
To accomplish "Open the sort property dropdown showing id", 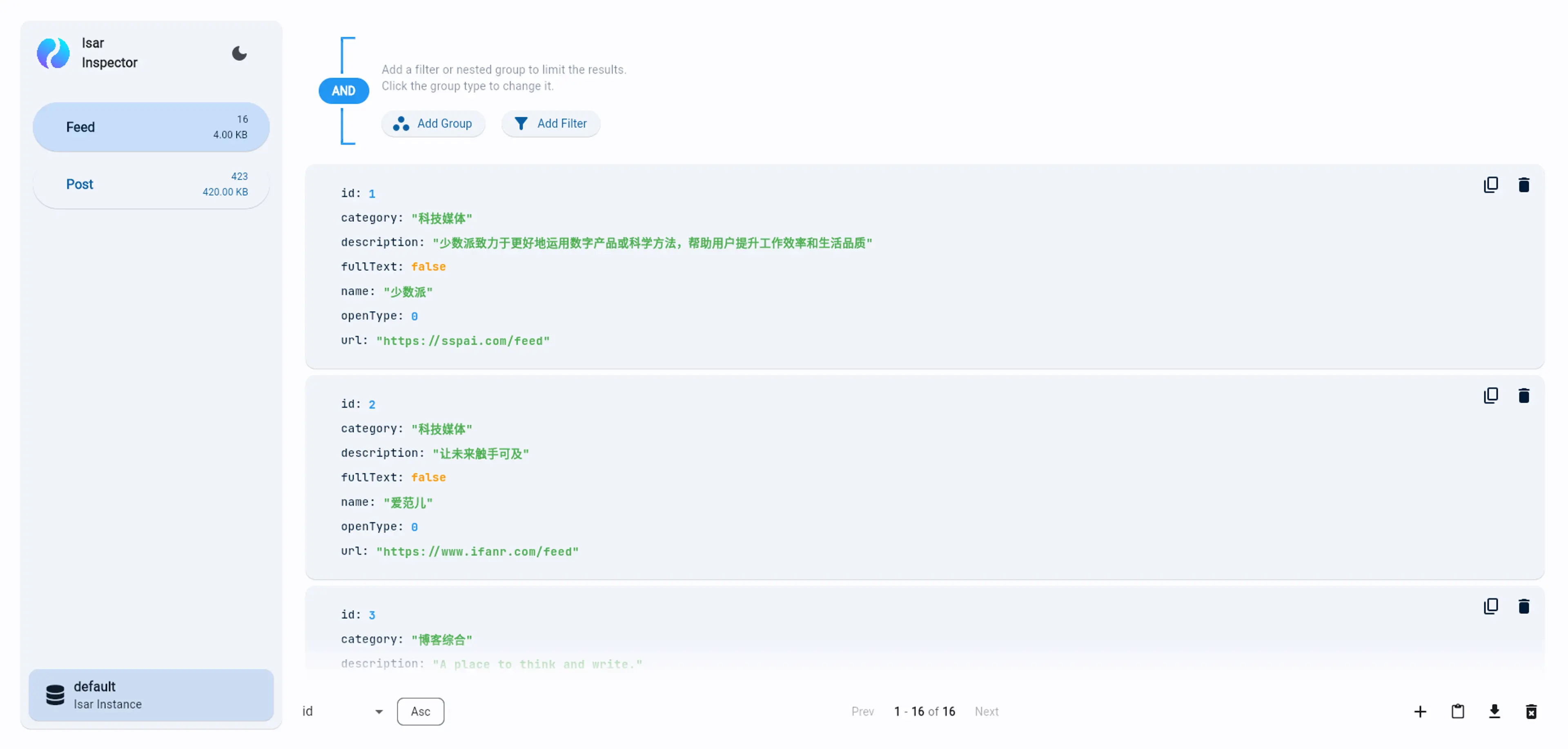I will point(343,711).
